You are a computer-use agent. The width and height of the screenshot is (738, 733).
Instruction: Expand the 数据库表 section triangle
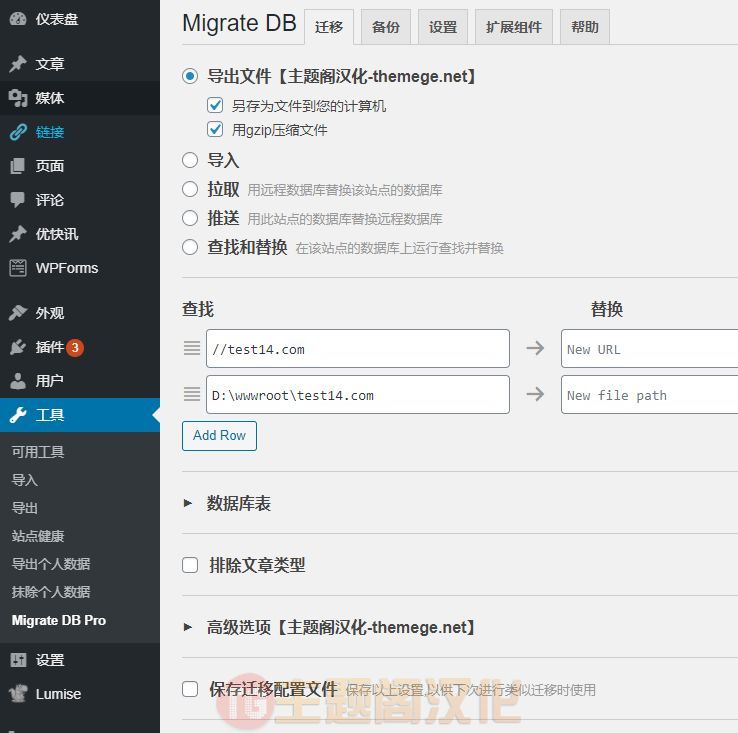188,503
